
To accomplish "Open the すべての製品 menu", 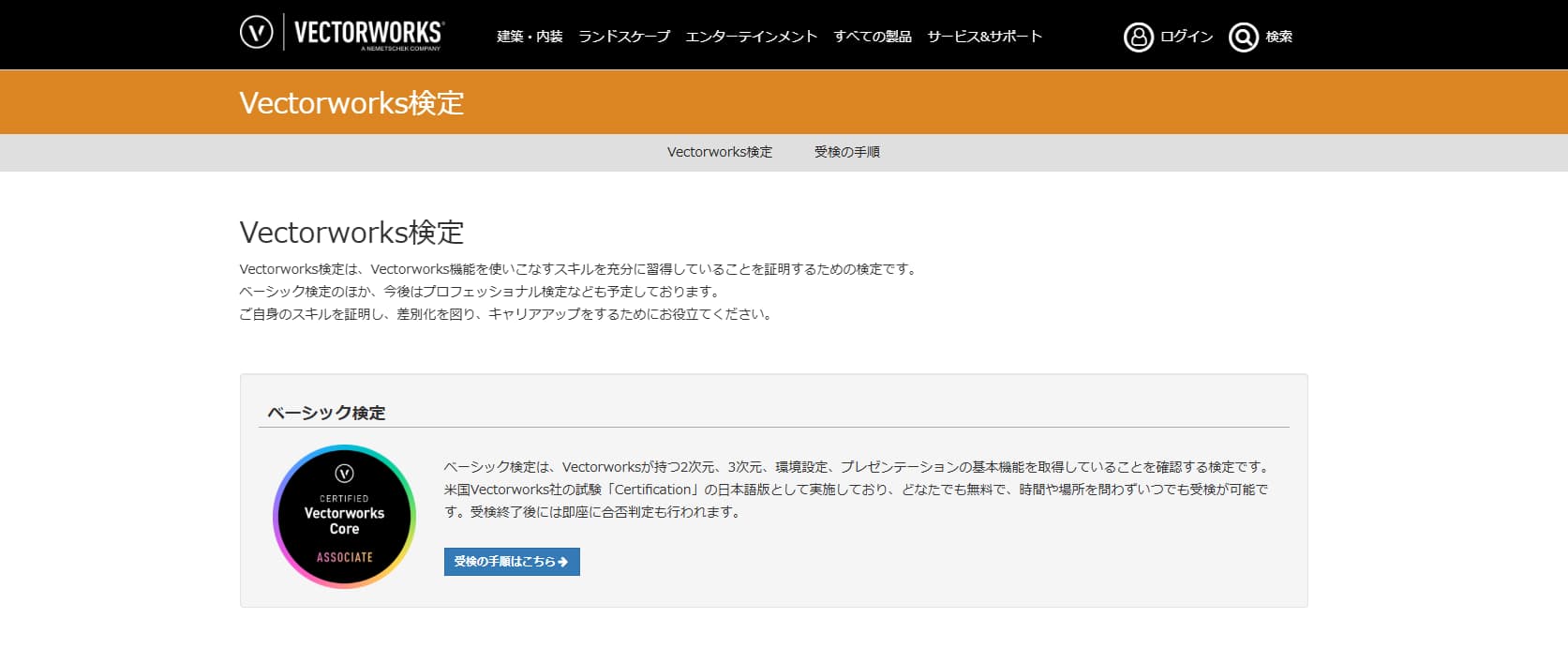I will (x=873, y=37).
